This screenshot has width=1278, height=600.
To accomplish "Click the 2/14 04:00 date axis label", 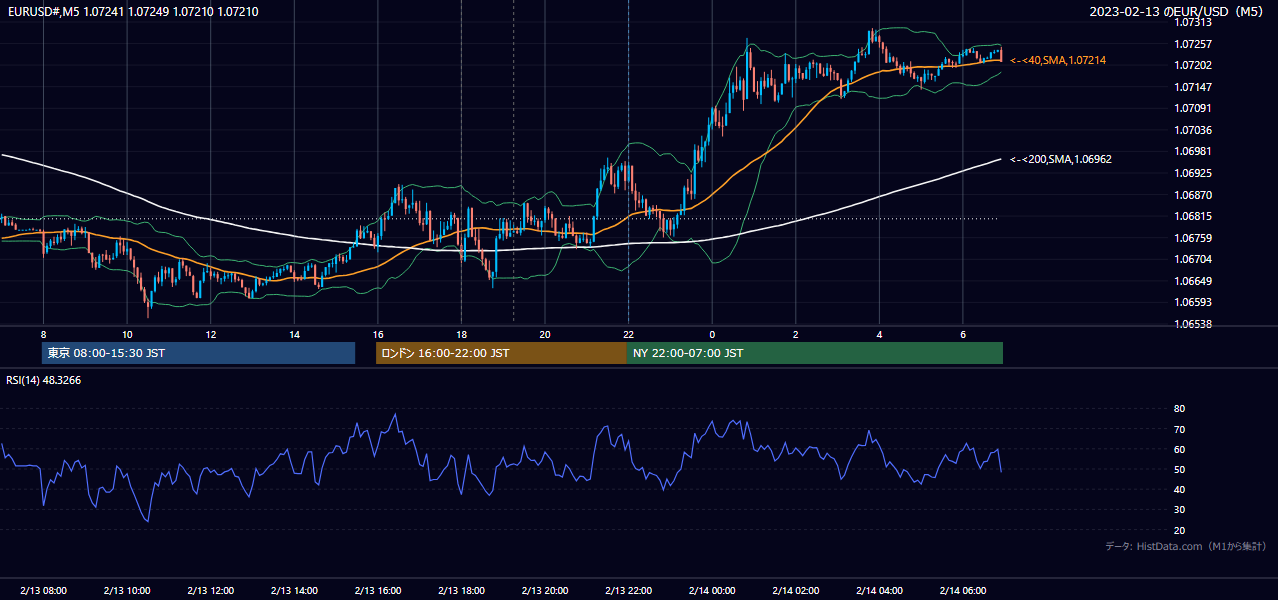I will 879,590.
